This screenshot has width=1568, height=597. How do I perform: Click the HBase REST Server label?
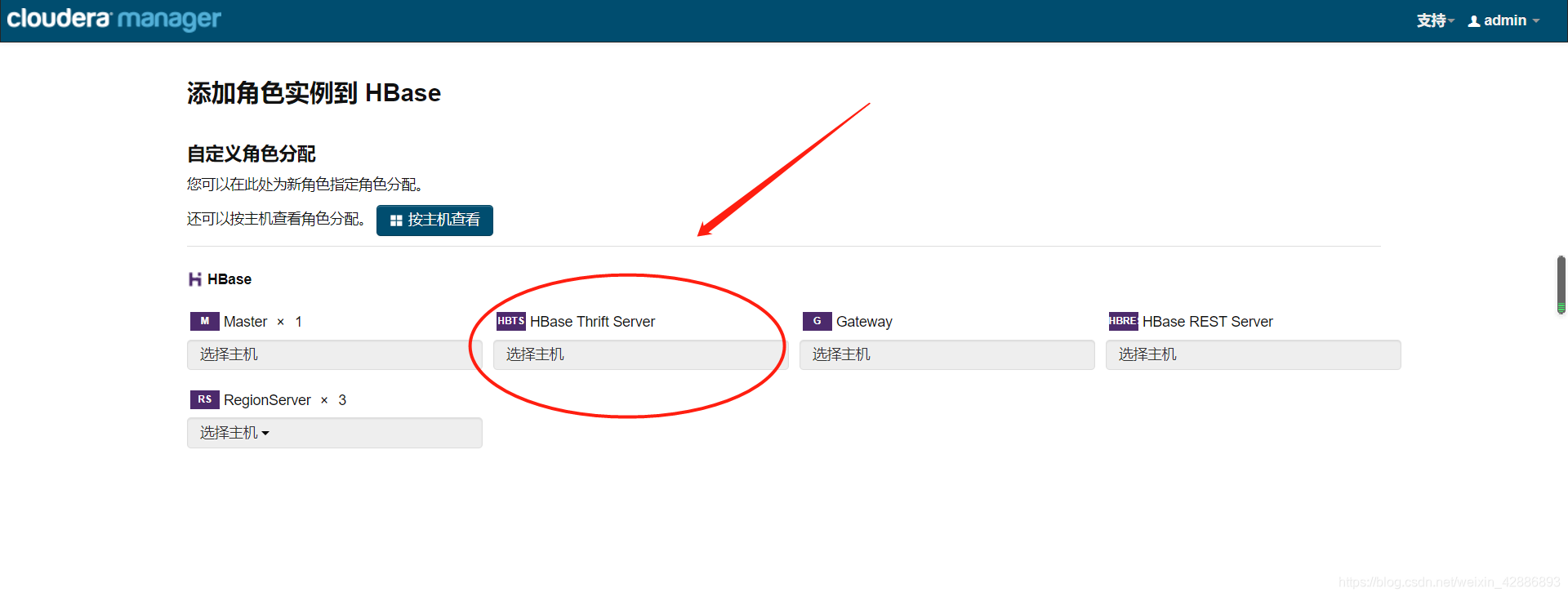(x=1208, y=322)
